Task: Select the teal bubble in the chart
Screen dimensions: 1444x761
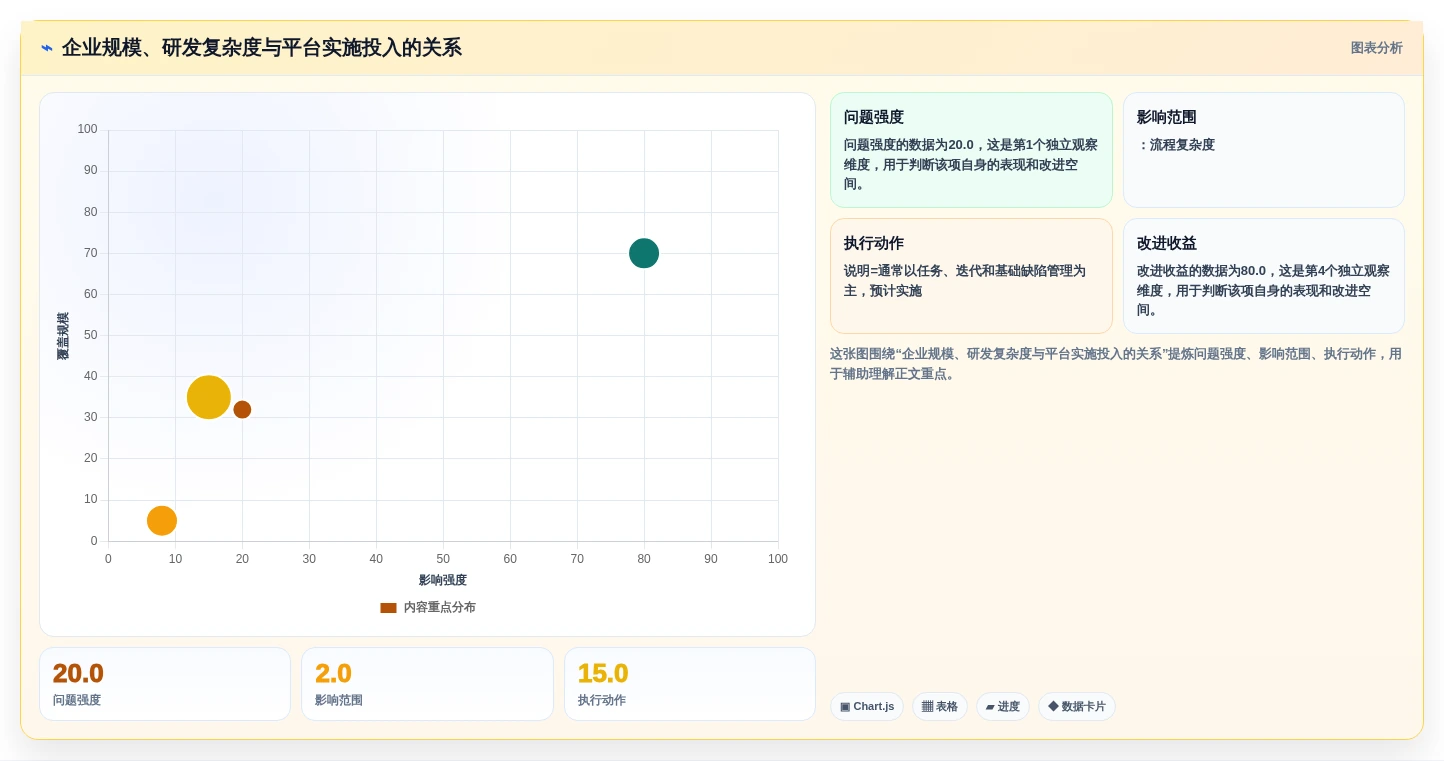Action: [644, 254]
